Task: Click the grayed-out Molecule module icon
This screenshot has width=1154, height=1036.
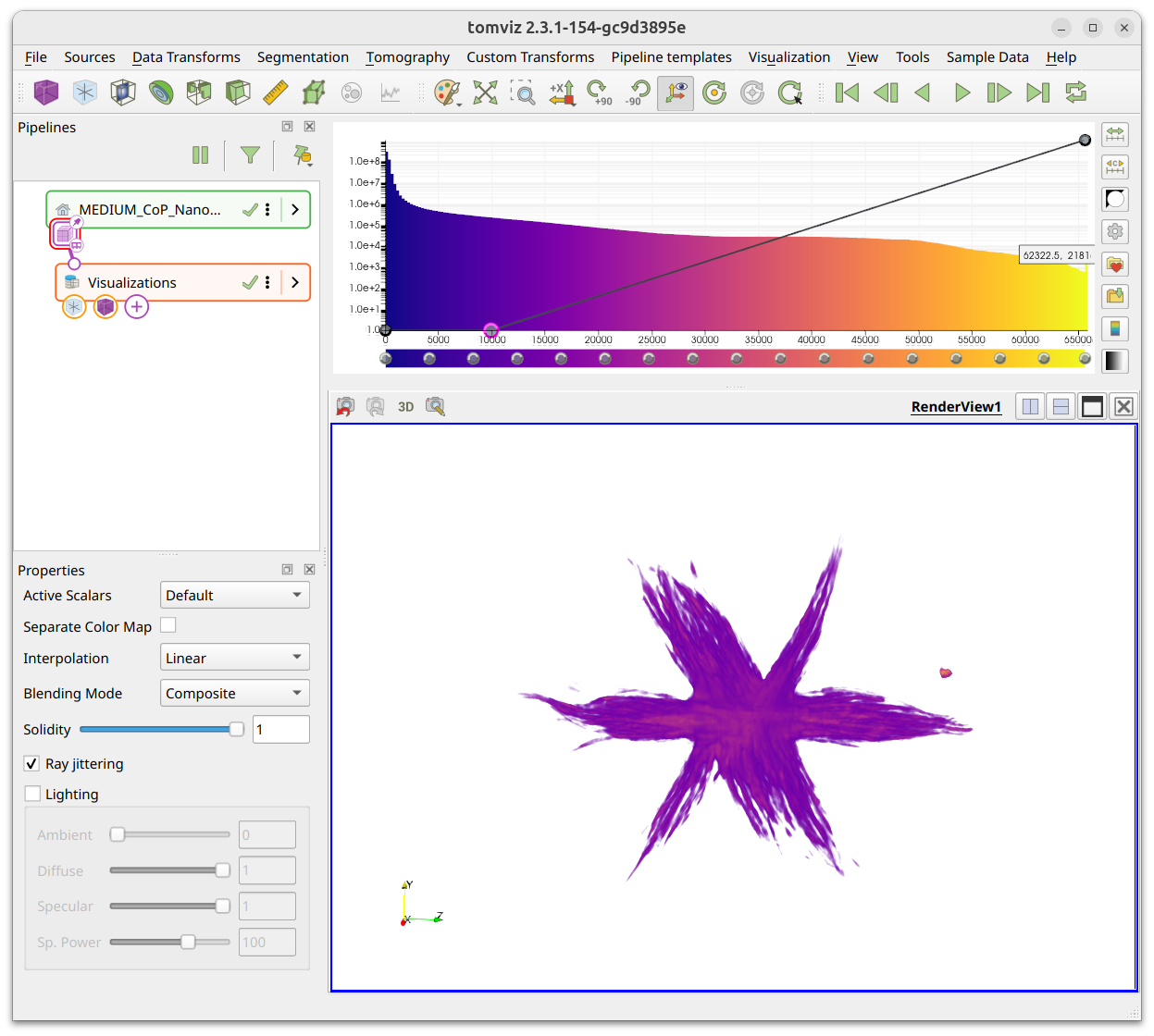Action: tap(352, 92)
